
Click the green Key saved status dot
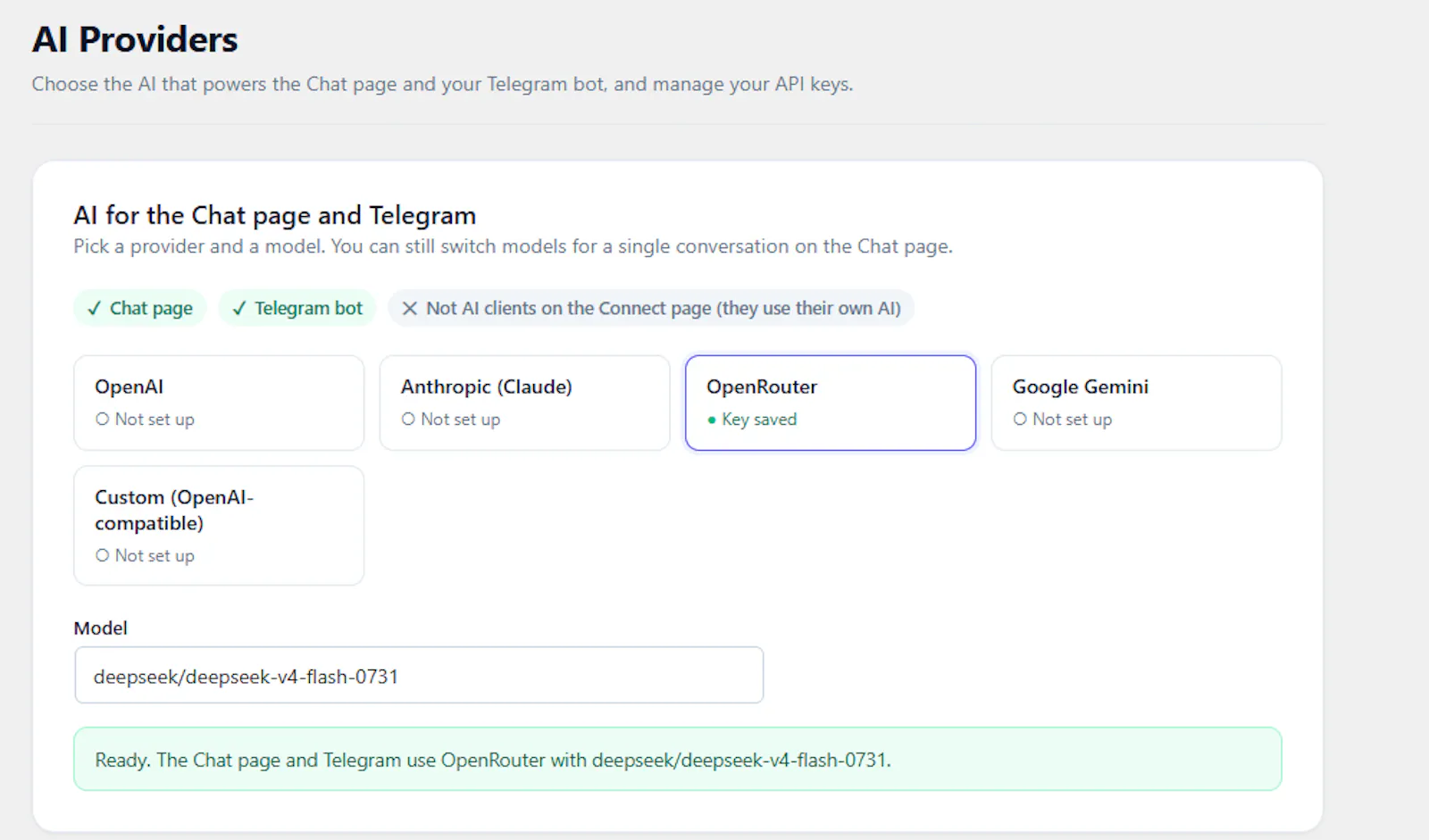pyautogui.click(x=712, y=420)
